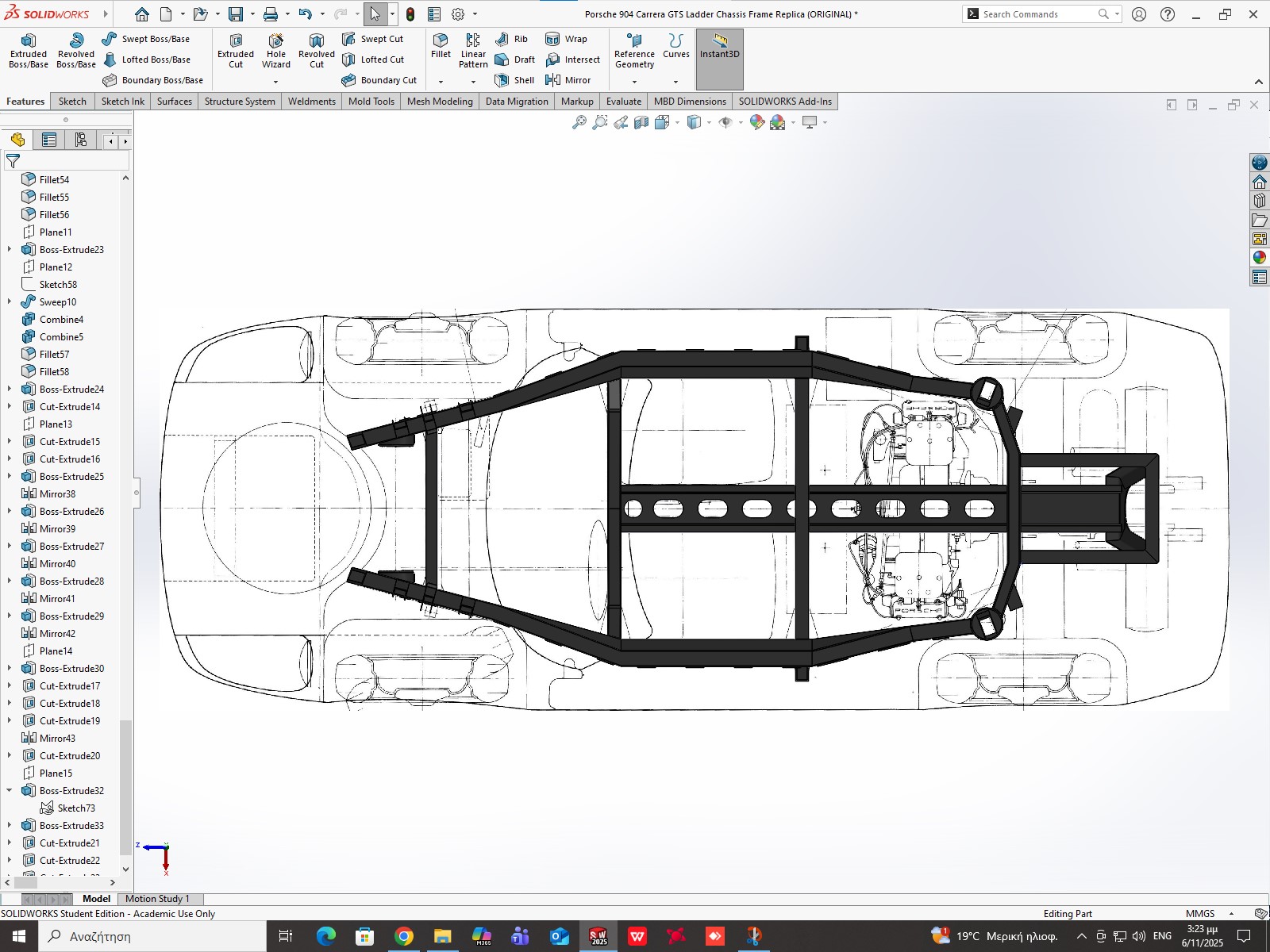
Task: Open the Appearances color wheel pane
Action: tap(1260, 258)
